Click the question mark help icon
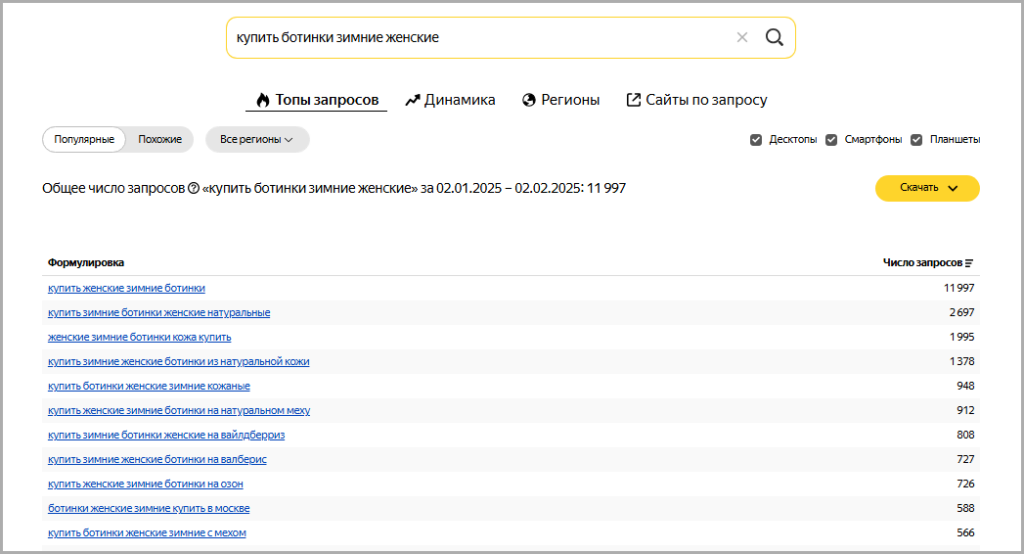 click(193, 188)
